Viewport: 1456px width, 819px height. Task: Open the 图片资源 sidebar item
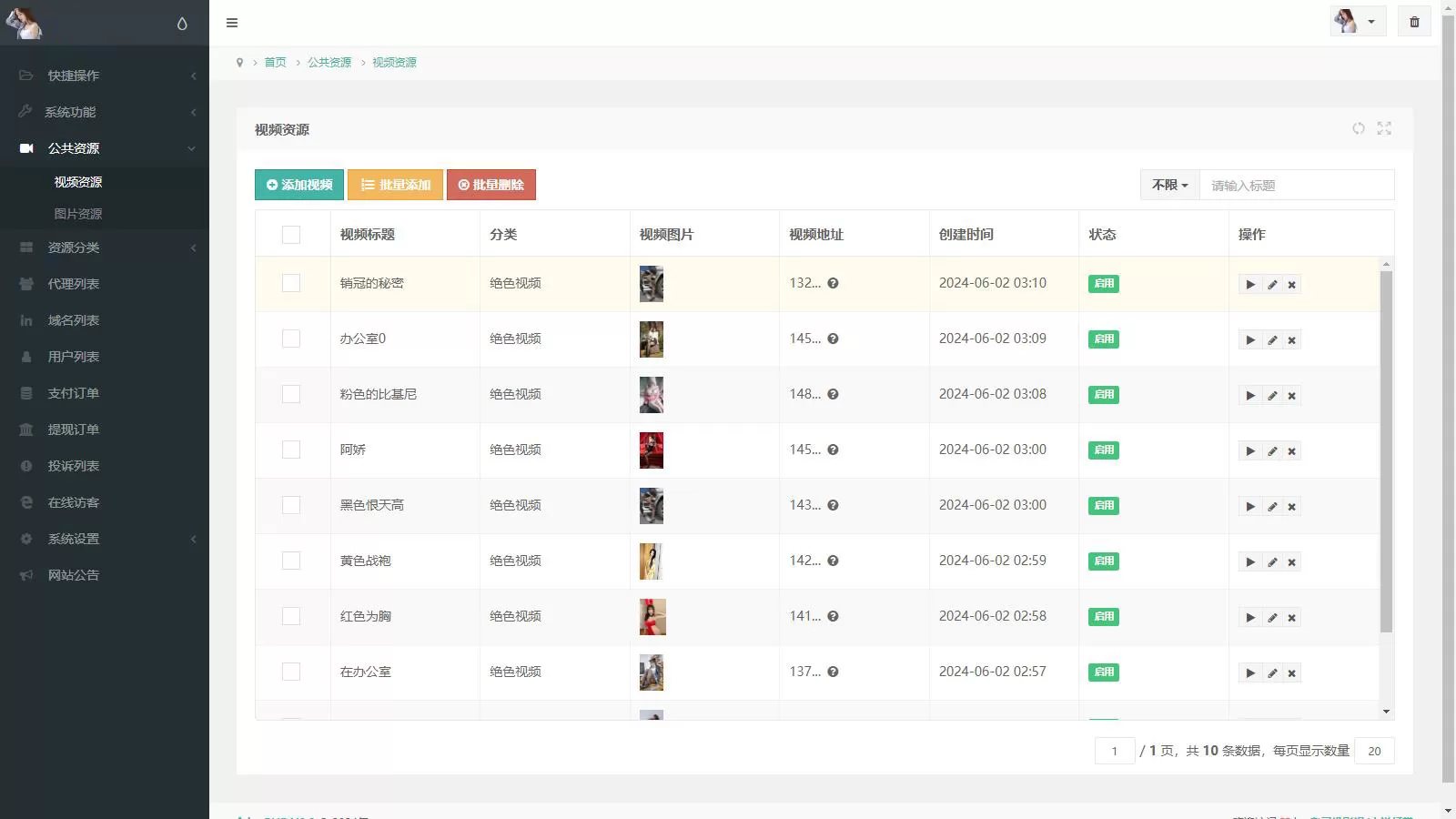tap(77, 213)
